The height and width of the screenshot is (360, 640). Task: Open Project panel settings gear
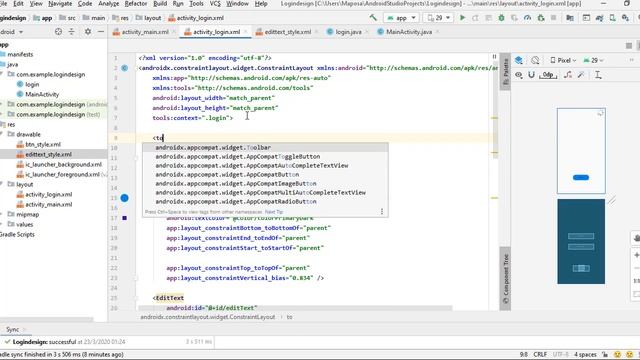88,31
